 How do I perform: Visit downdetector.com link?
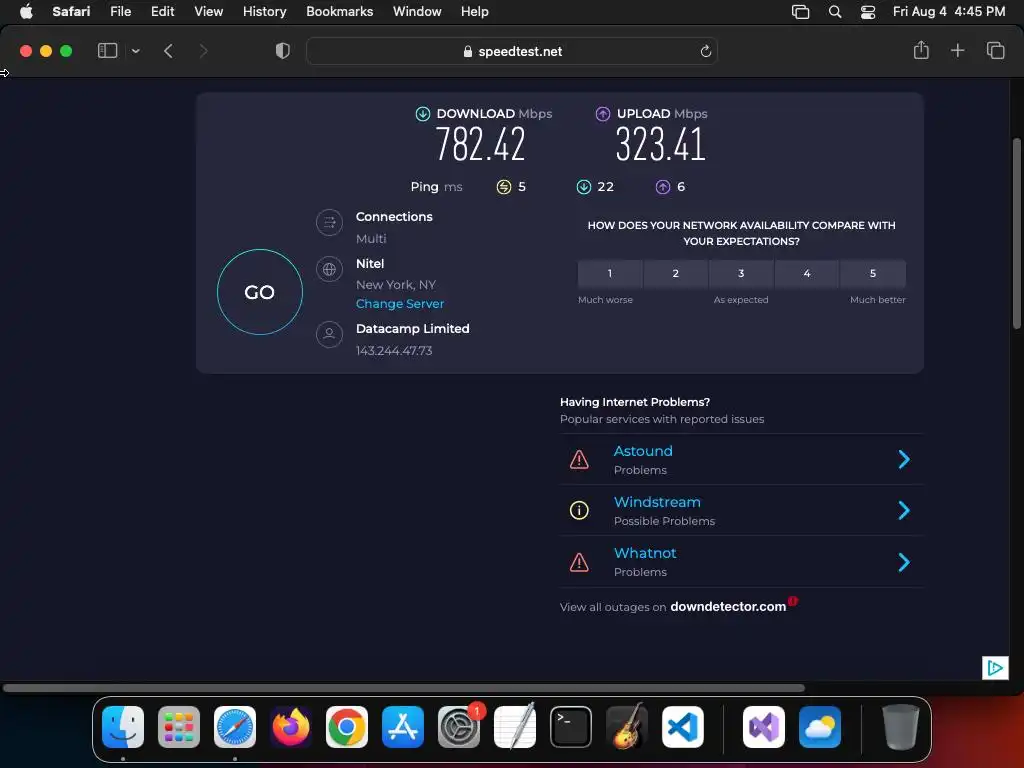(728, 607)
